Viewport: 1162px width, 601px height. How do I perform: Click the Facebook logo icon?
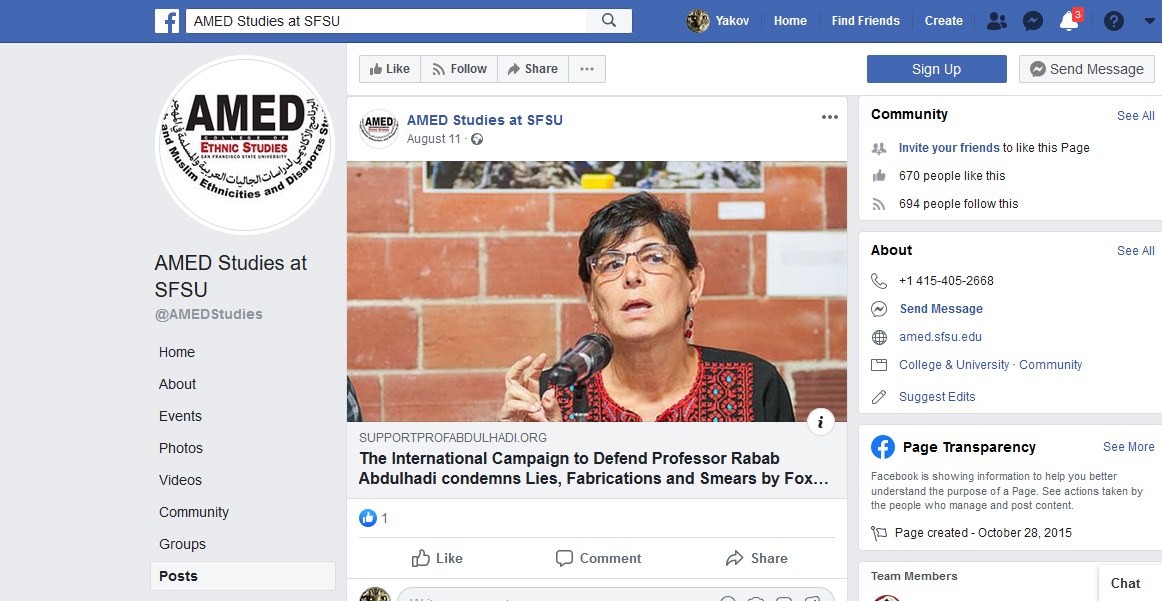pyautogui.click(x=167, y=21)
